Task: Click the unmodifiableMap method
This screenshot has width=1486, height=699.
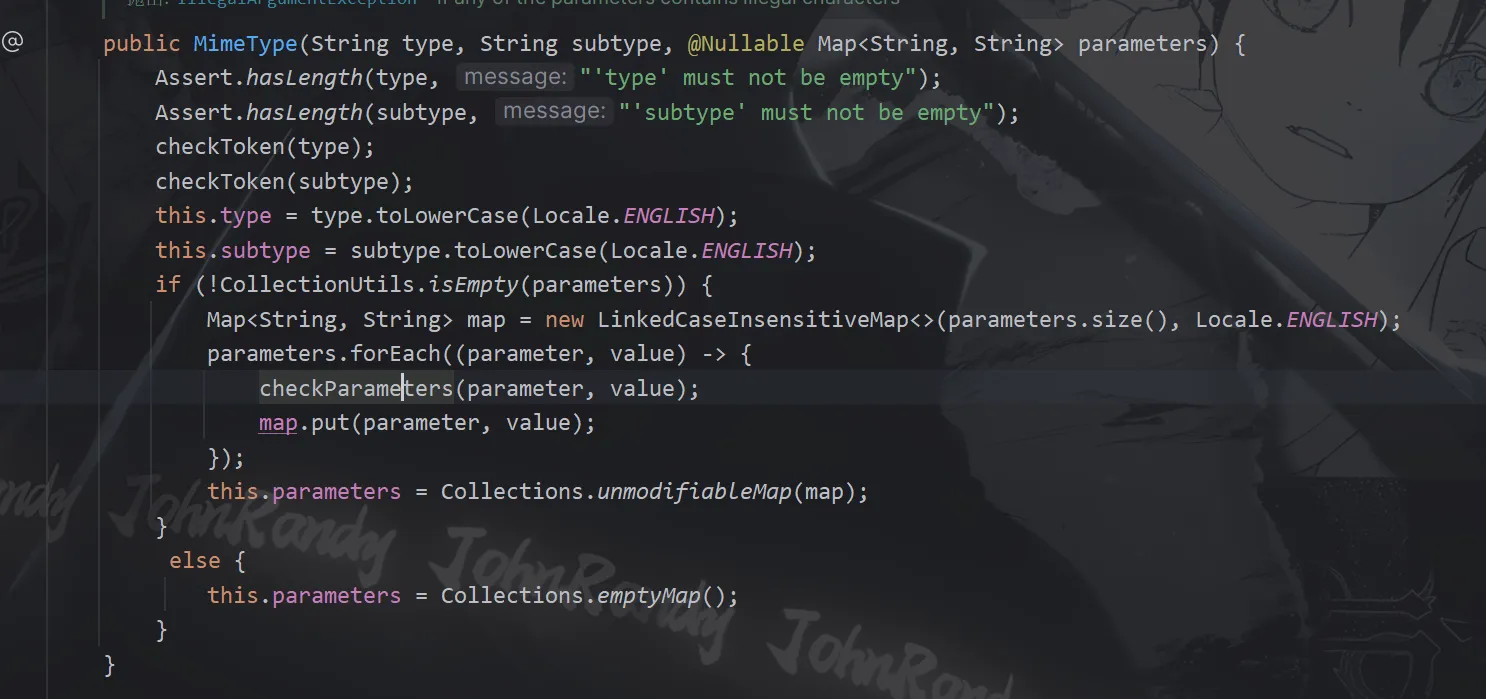Action: coord(695,492)
